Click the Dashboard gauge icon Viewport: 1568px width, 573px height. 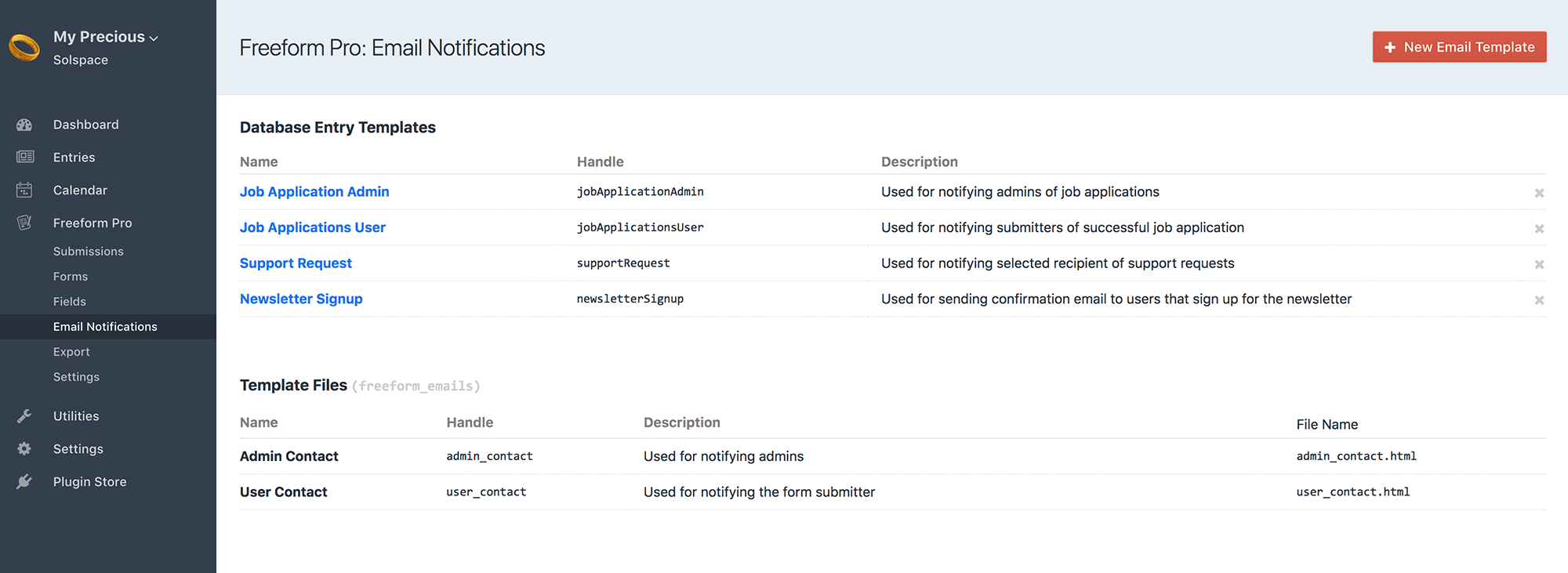coord(24,125)
